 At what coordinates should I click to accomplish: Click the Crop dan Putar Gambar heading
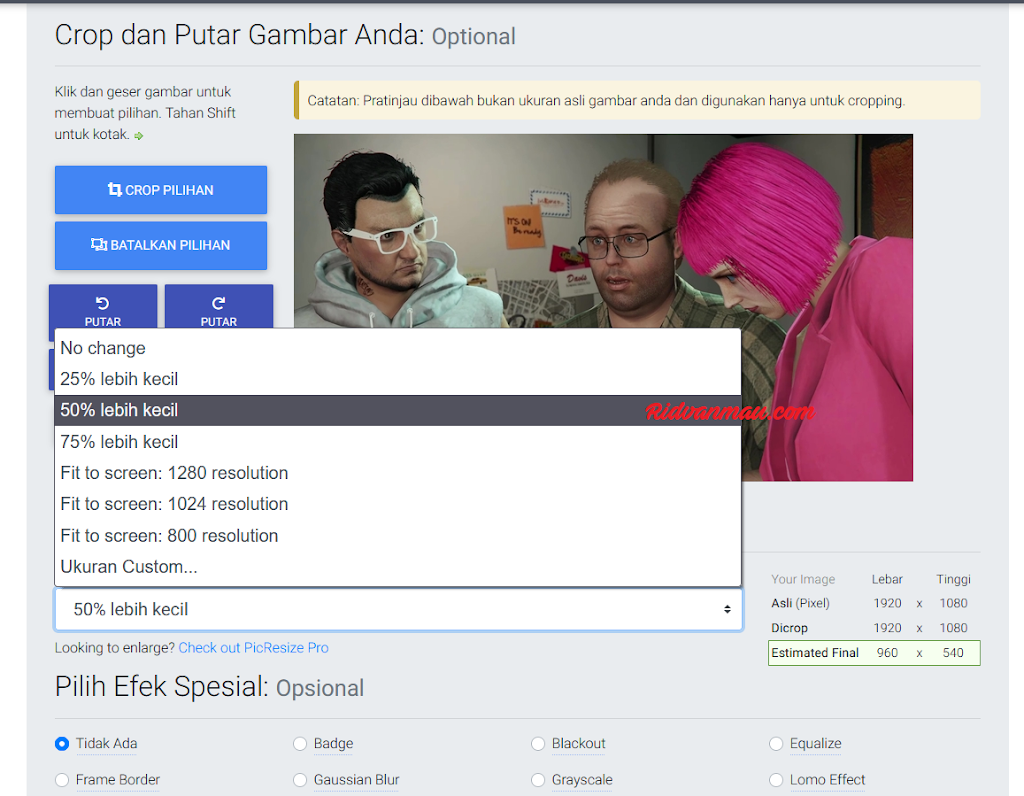pos(285,36)
